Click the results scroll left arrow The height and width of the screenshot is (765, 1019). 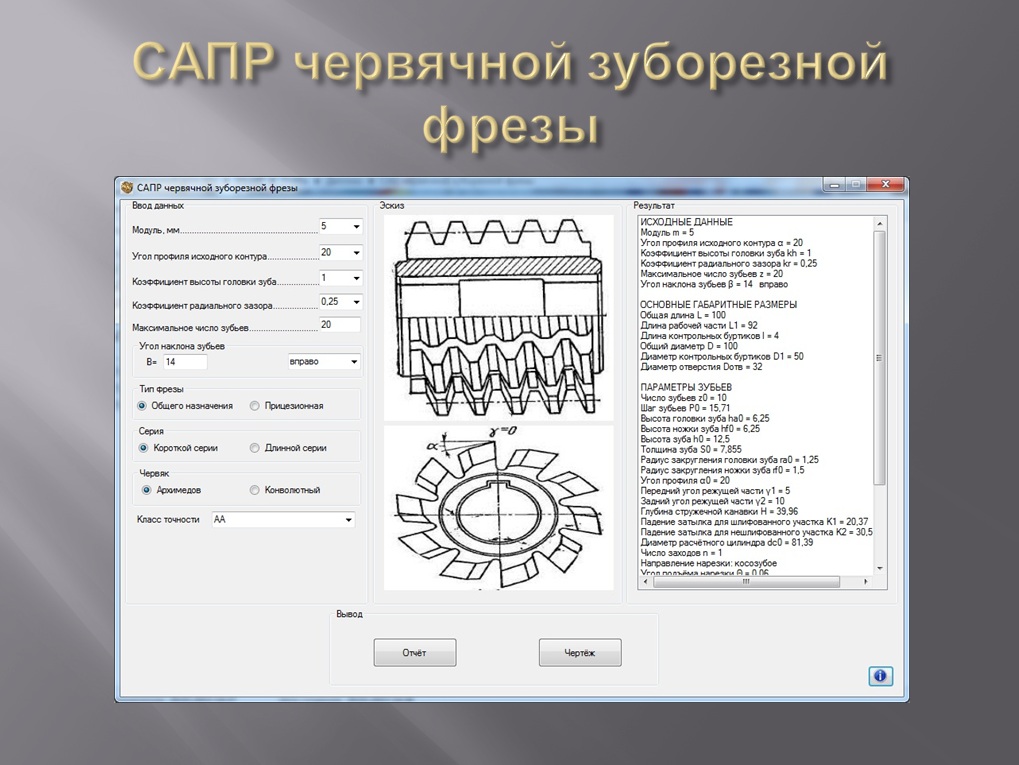point(645,582)
